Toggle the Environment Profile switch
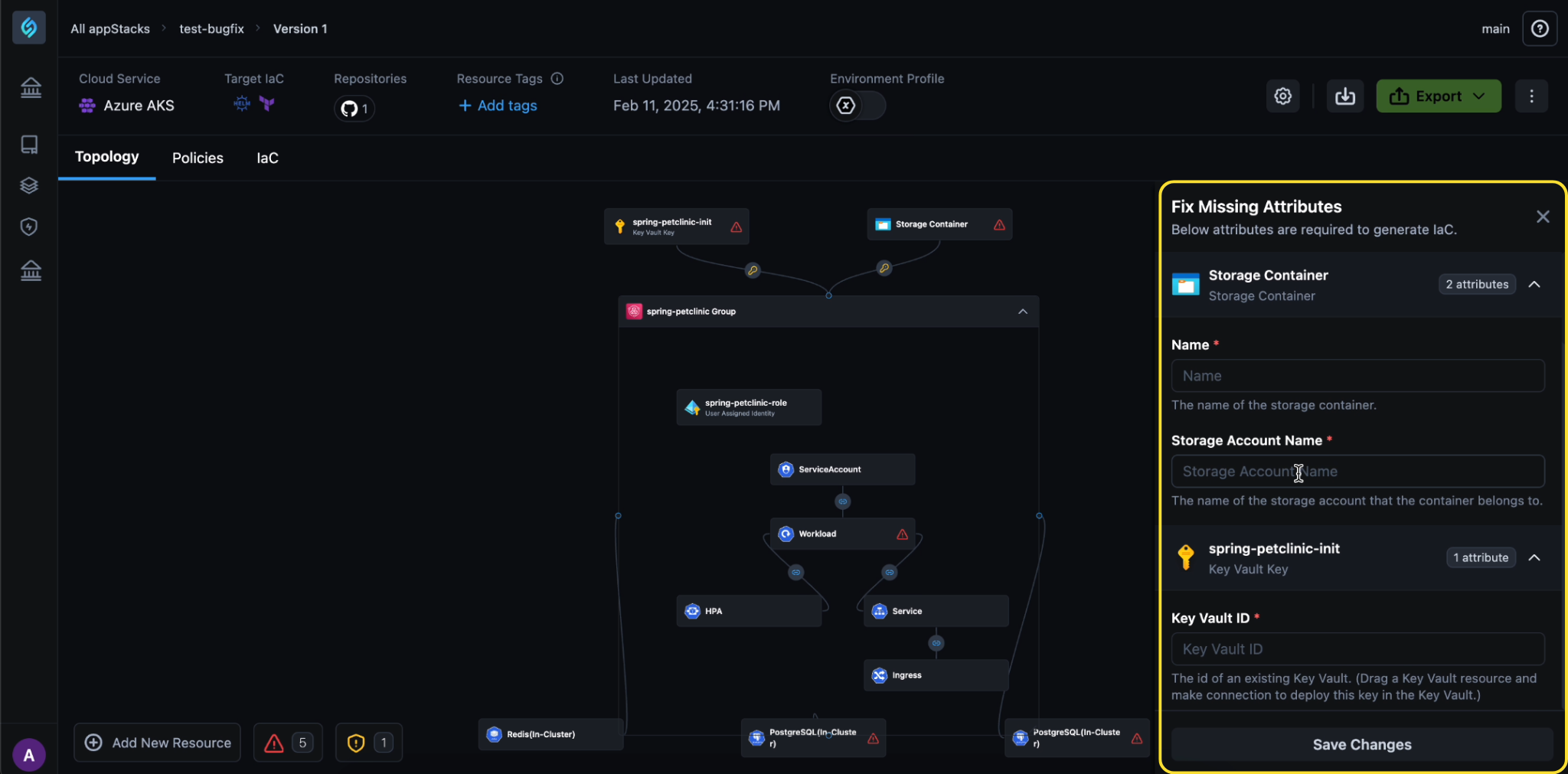 pos(857,106)
